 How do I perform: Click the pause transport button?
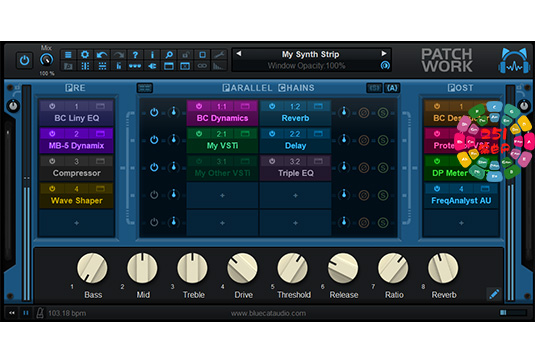click(26, 313)
